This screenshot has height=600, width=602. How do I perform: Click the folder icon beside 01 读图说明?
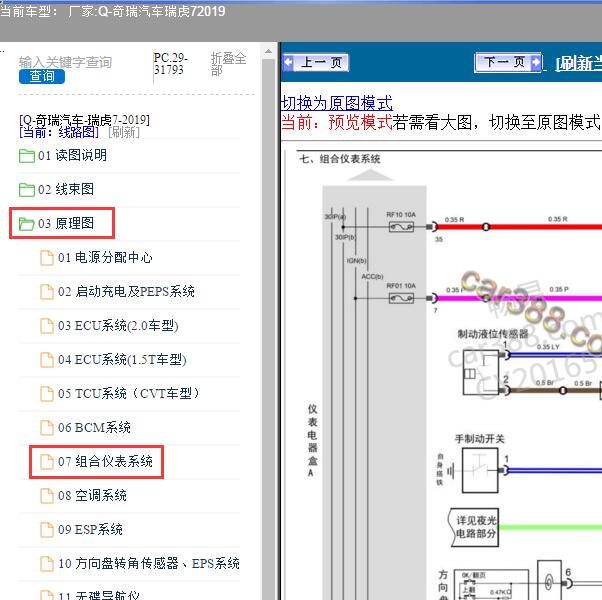point(27,156)
